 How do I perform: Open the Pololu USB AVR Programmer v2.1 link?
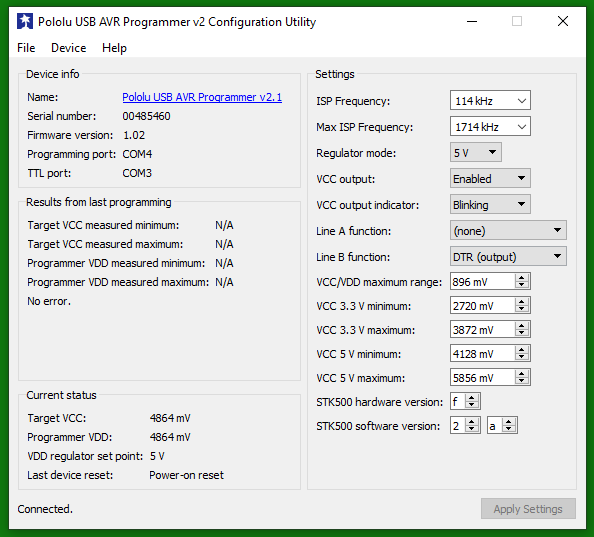point(202,97)
